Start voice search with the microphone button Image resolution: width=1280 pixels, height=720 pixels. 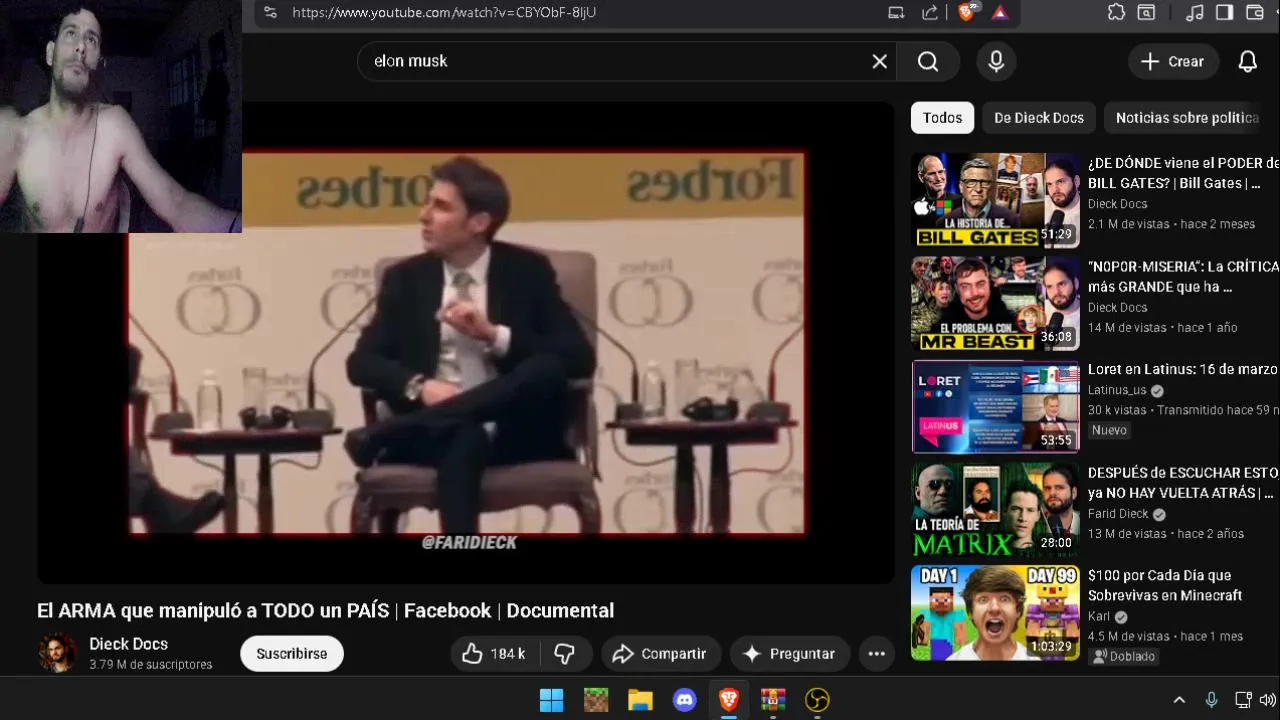point(996,62)
